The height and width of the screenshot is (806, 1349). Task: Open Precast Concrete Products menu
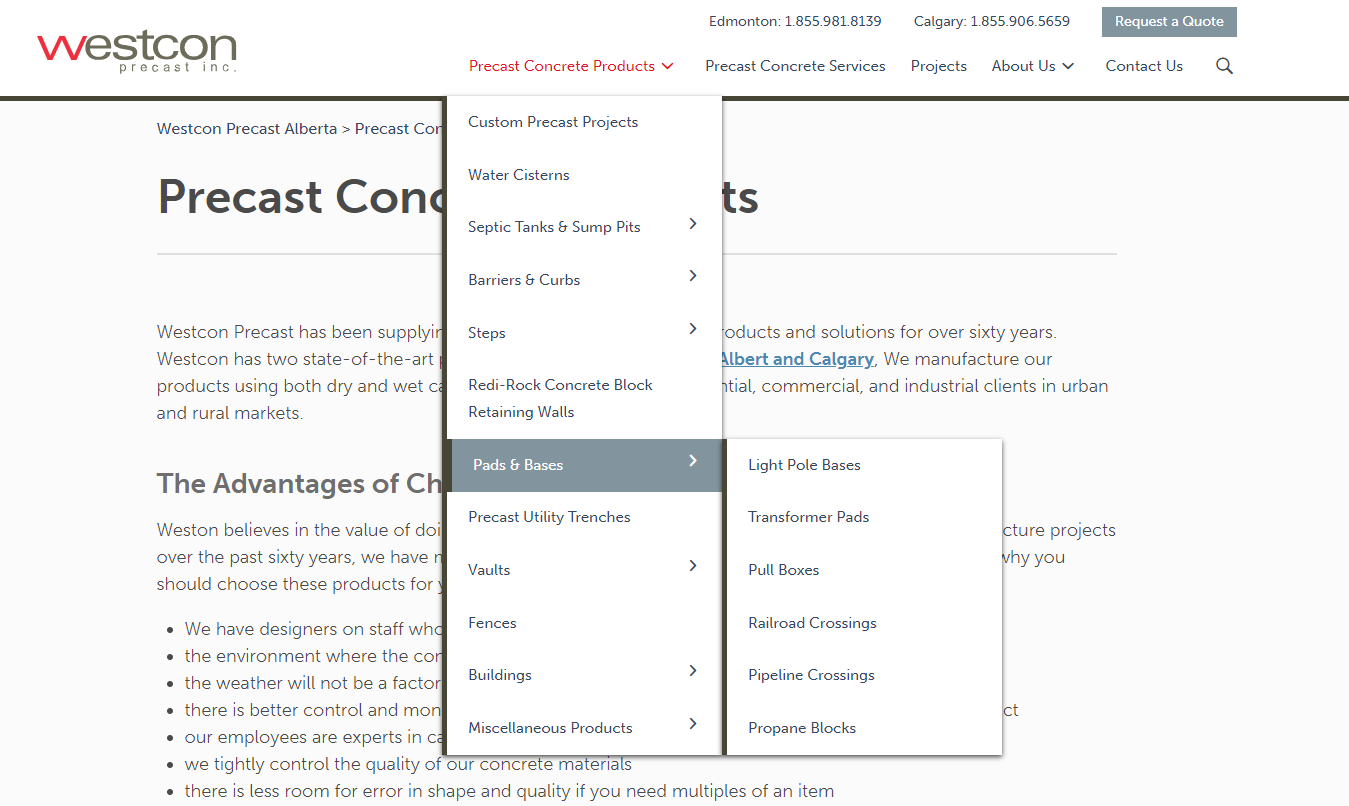[562, 66]
